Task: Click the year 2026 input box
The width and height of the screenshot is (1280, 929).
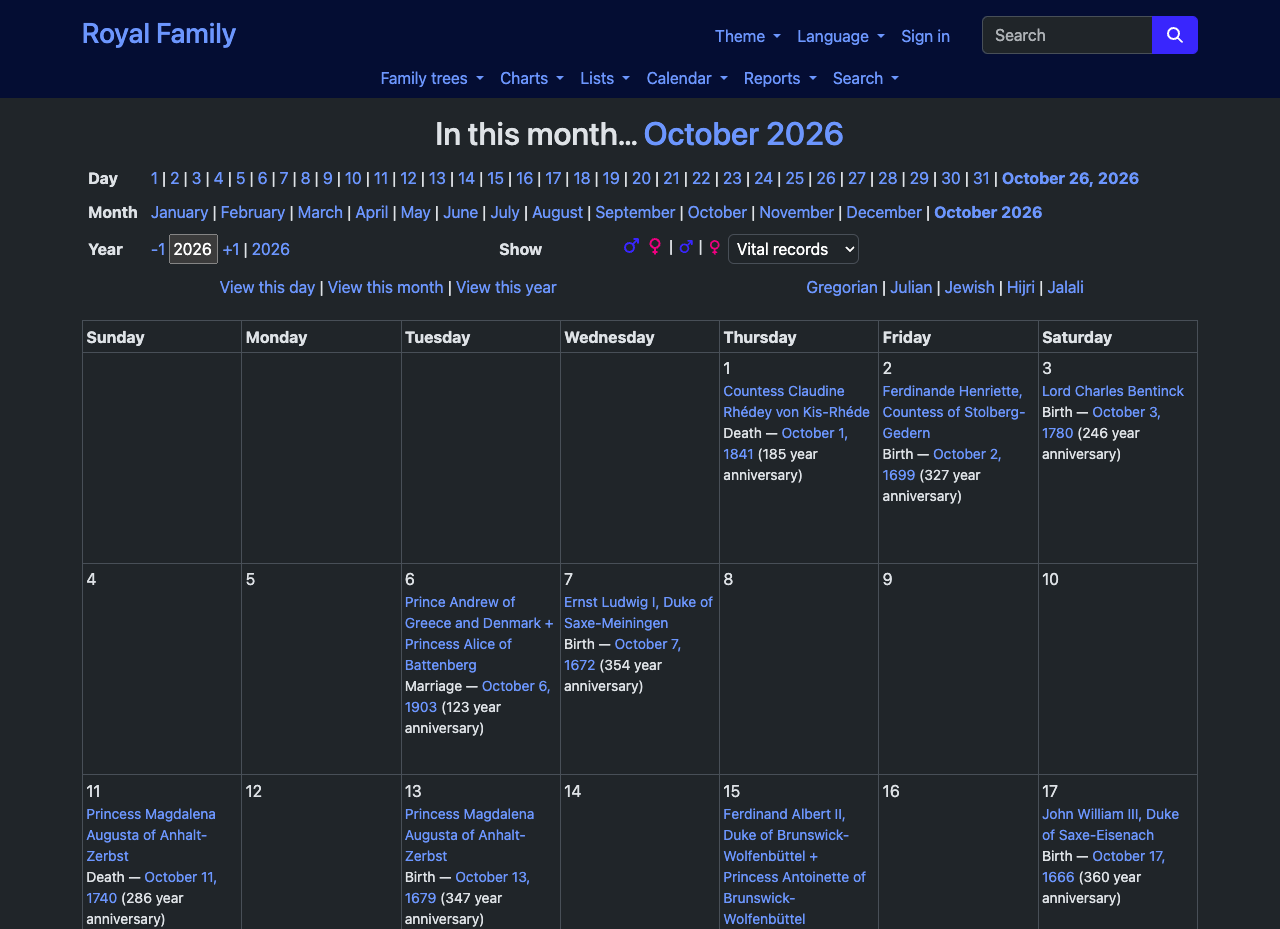Action: tap(193, 249)
